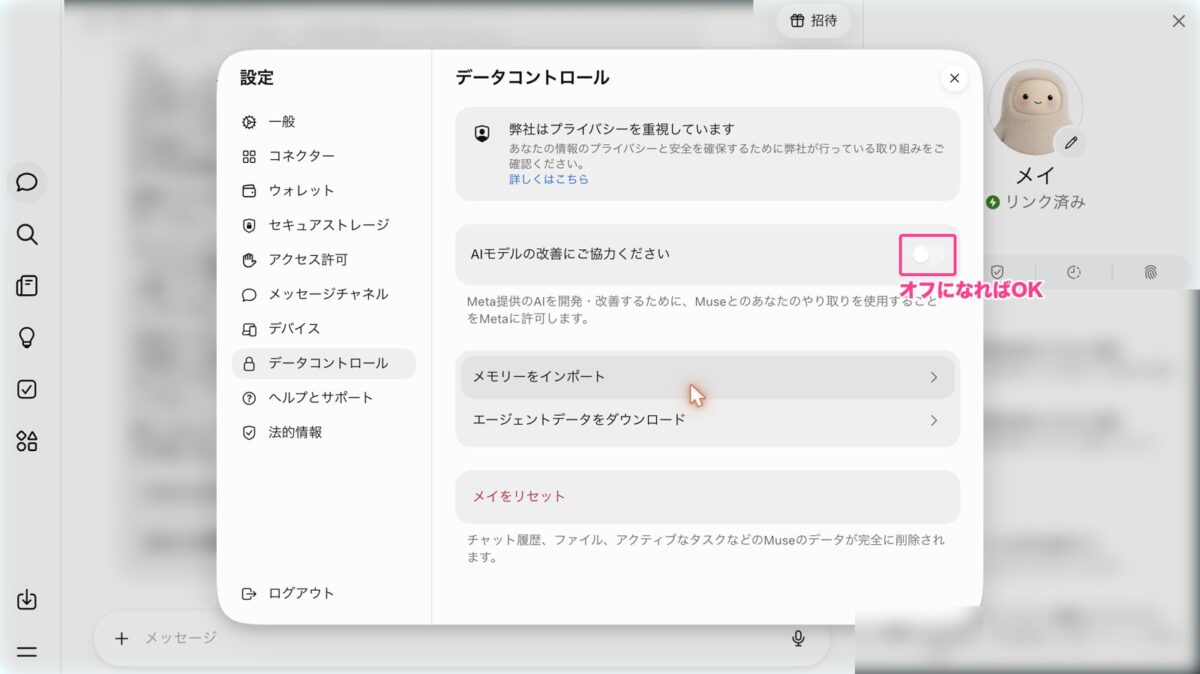The width and height of the screenshot is (1200, 674).
Task: Open the 詳しくはこちら link
Action: (x=549, y=180)
